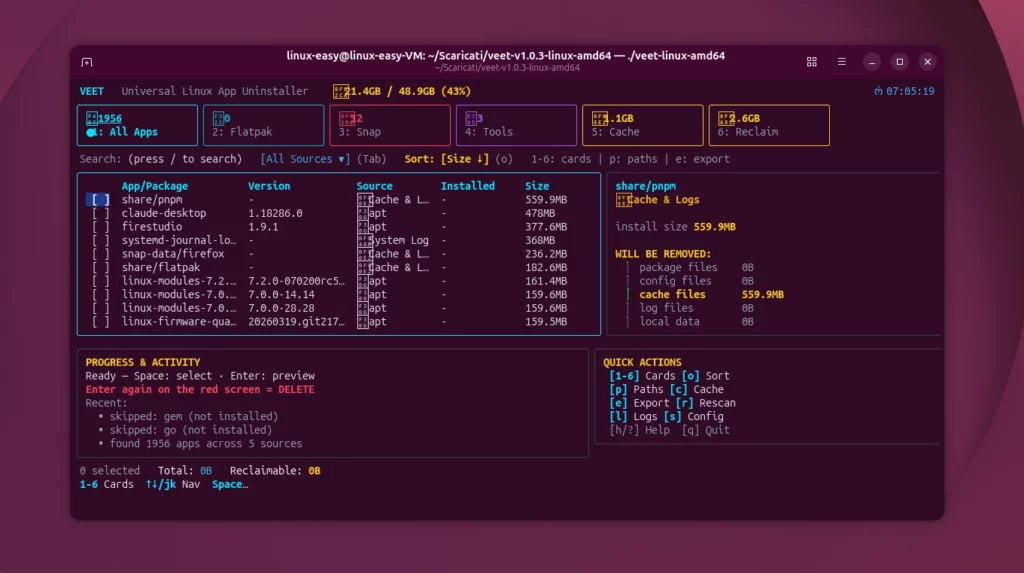
Task: Click the clock icon beside 07:05:19
Action: coord(878,91)
